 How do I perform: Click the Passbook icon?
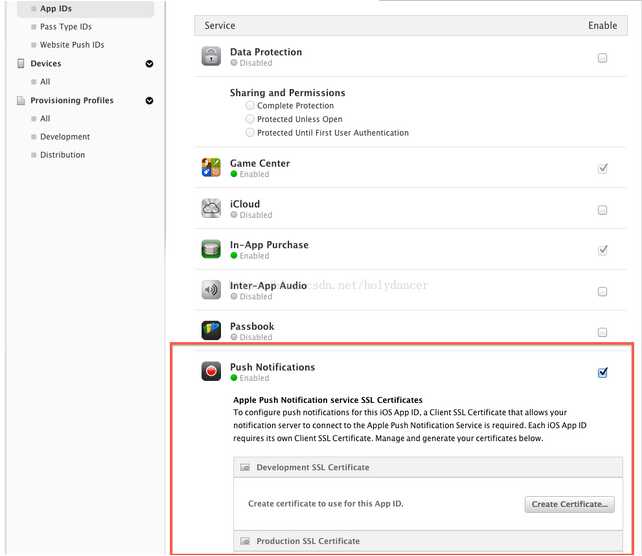coord(211,330)
